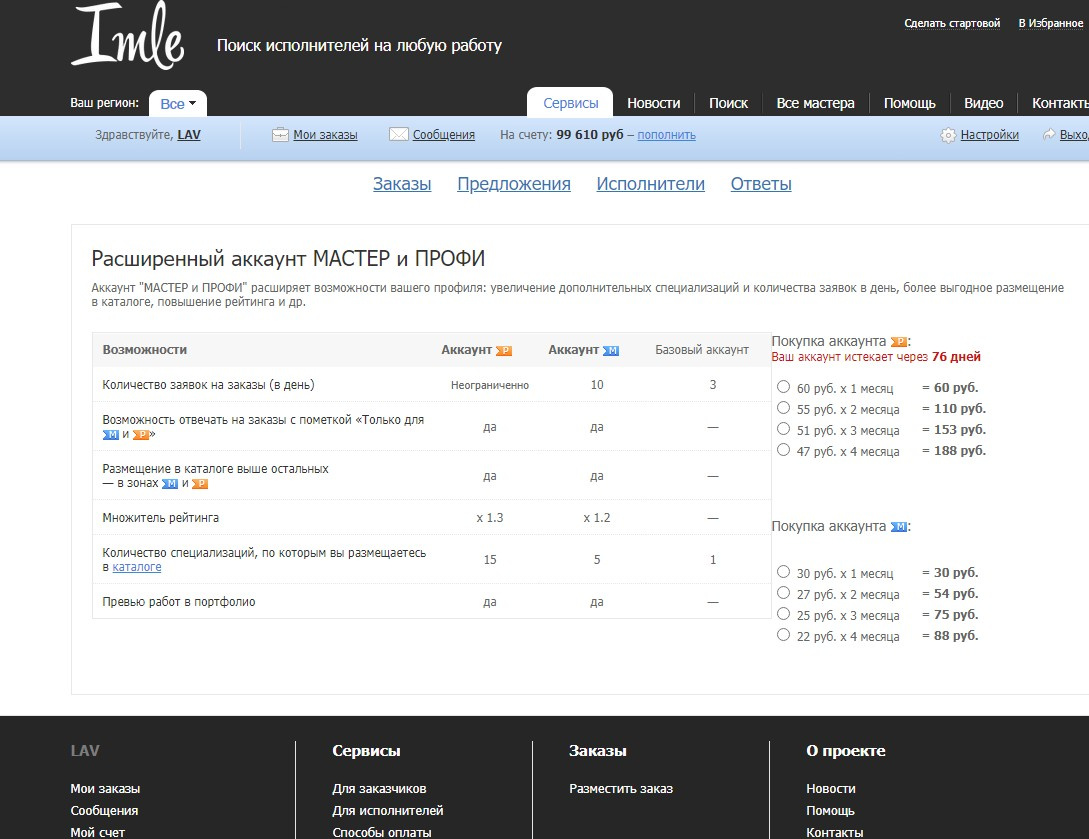Click the gear icon beside Настройки
The height and width of the screenshot is (839, 1089).
tap(948, 135)
